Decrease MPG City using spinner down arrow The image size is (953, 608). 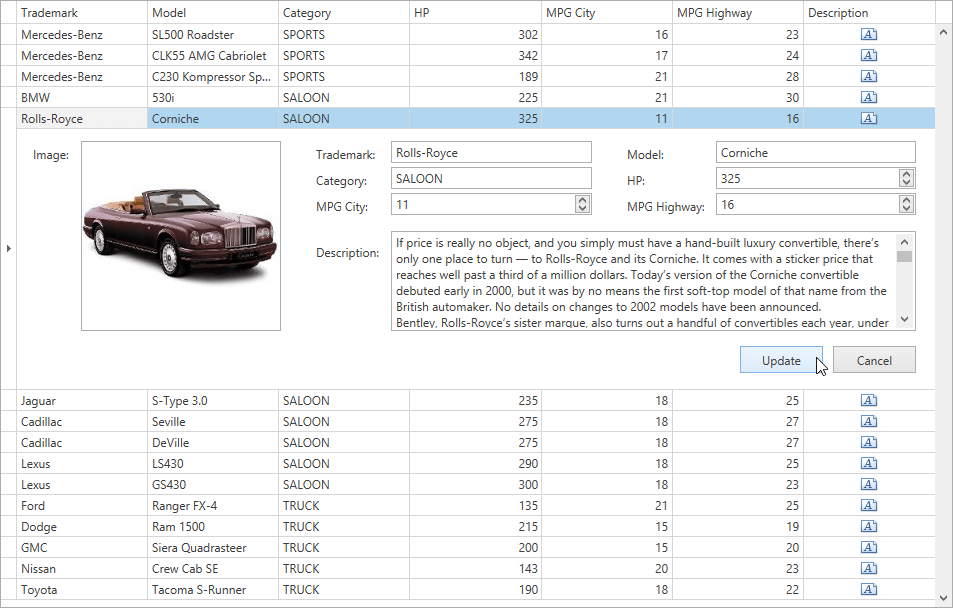click(582, 208)
